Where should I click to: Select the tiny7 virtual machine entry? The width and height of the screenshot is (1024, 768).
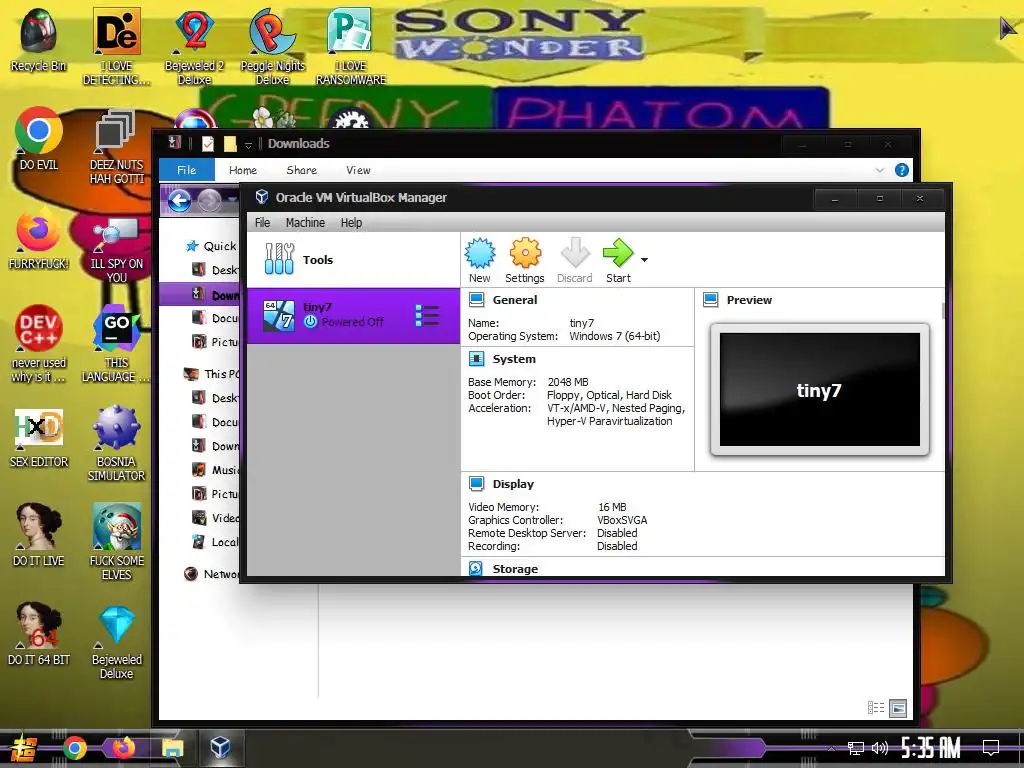tap(353, 315)
